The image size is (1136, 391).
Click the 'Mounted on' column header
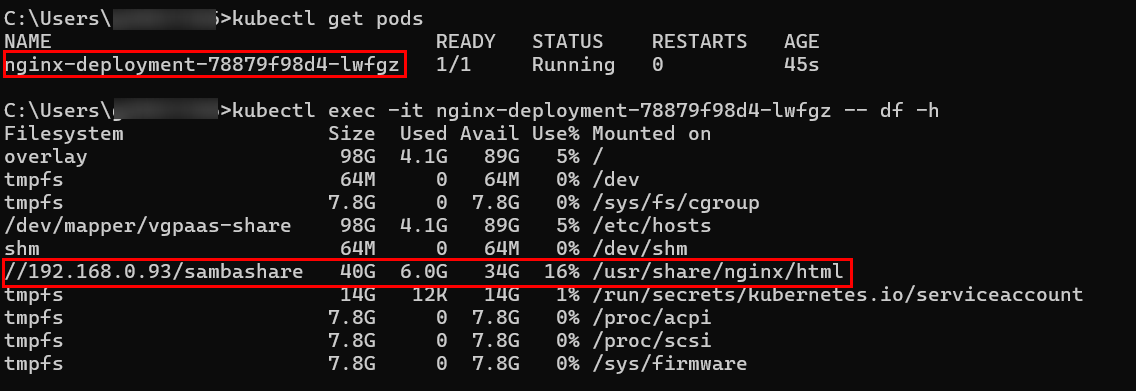click(651, 134)
